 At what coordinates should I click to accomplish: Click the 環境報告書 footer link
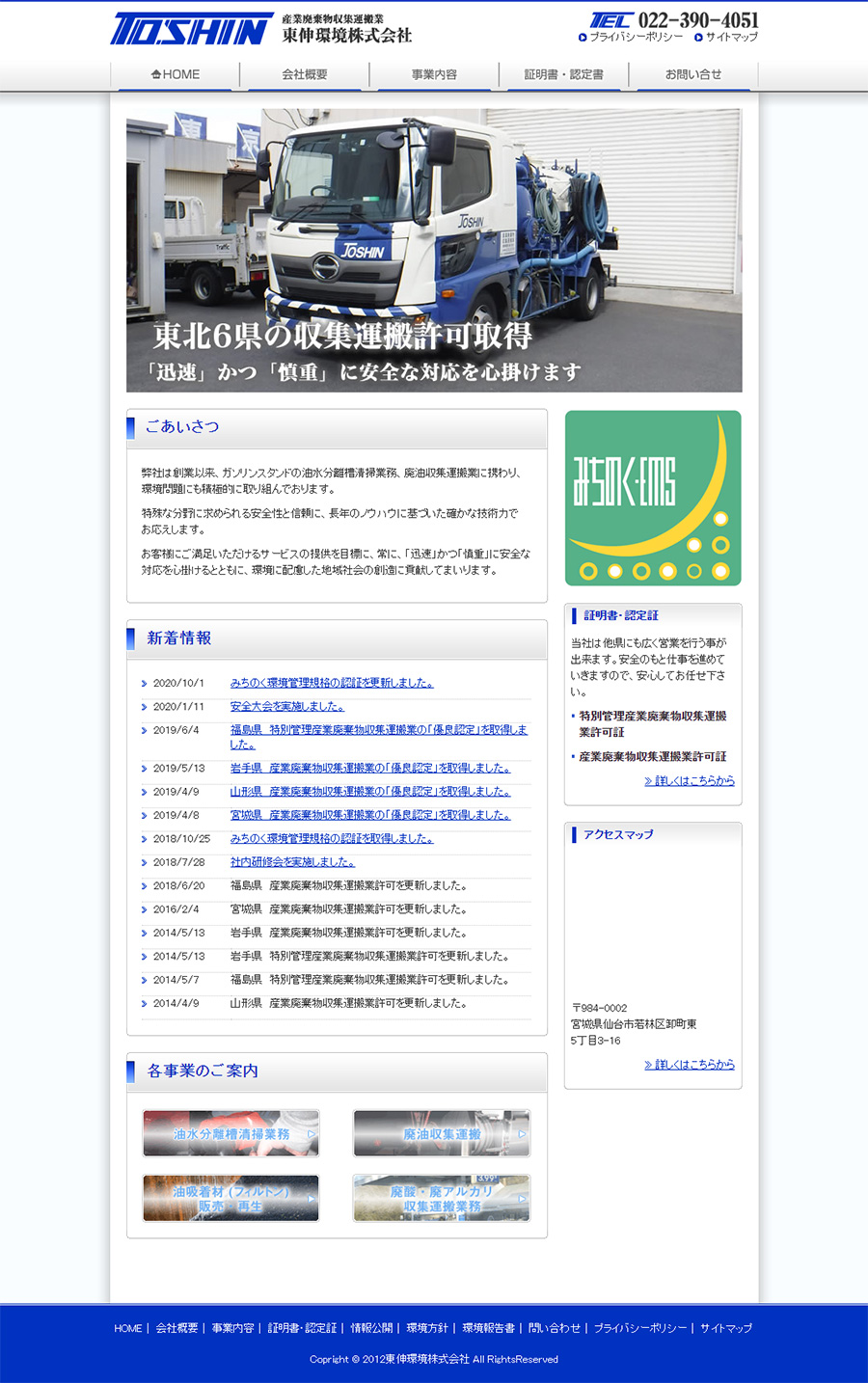[x=488, y=1328]
